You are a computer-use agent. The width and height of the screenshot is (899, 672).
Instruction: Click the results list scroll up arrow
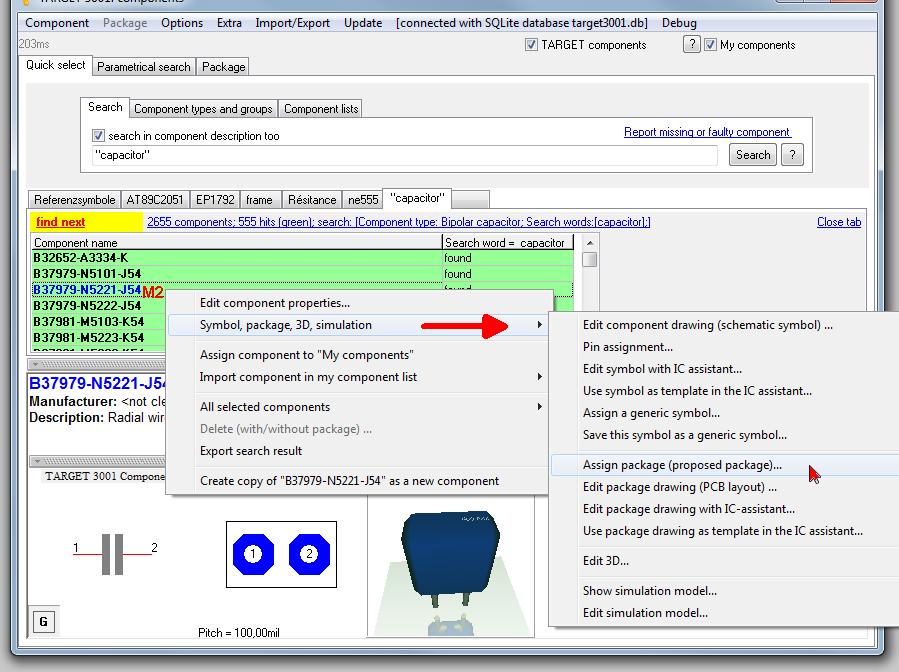(590, 243)
